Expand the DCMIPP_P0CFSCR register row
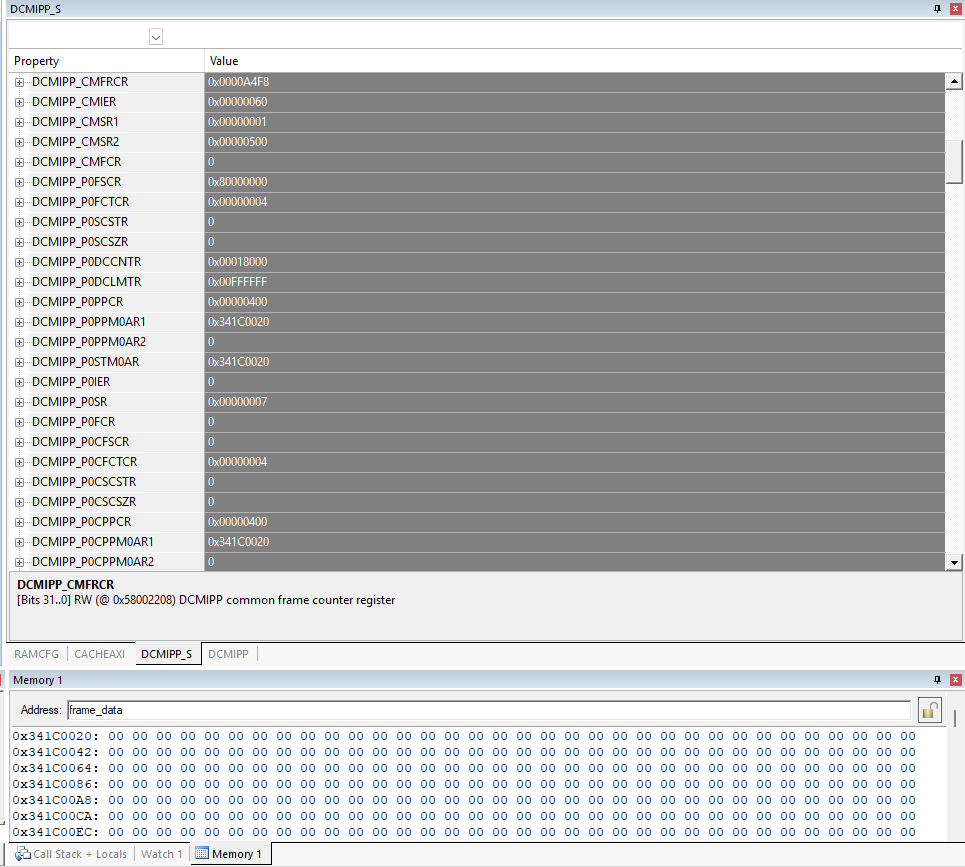965x867 pixels. coord(20,442)
